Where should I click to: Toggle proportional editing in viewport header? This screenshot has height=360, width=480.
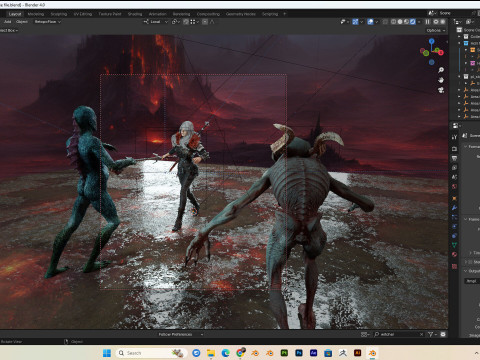click(205, 22)
